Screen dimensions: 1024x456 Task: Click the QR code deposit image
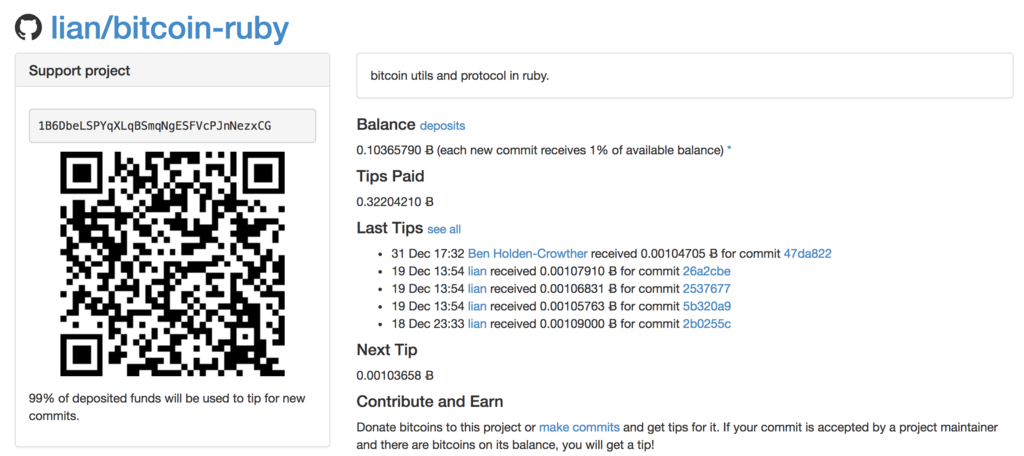[172, 264]
